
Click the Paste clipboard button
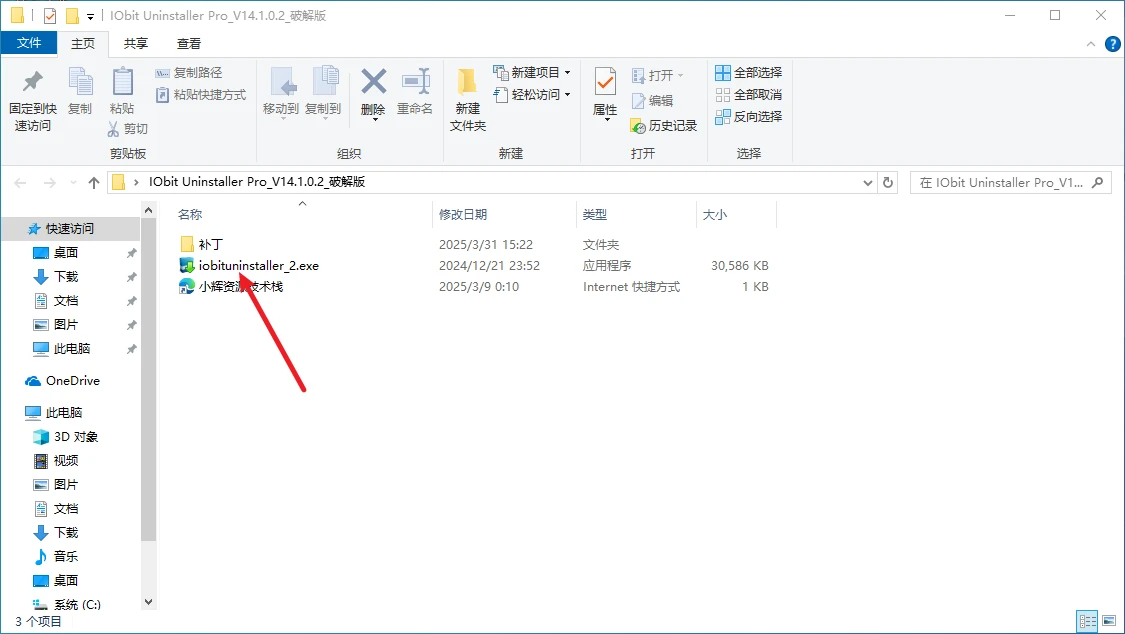pyautogui.click(x=122, y=91)
